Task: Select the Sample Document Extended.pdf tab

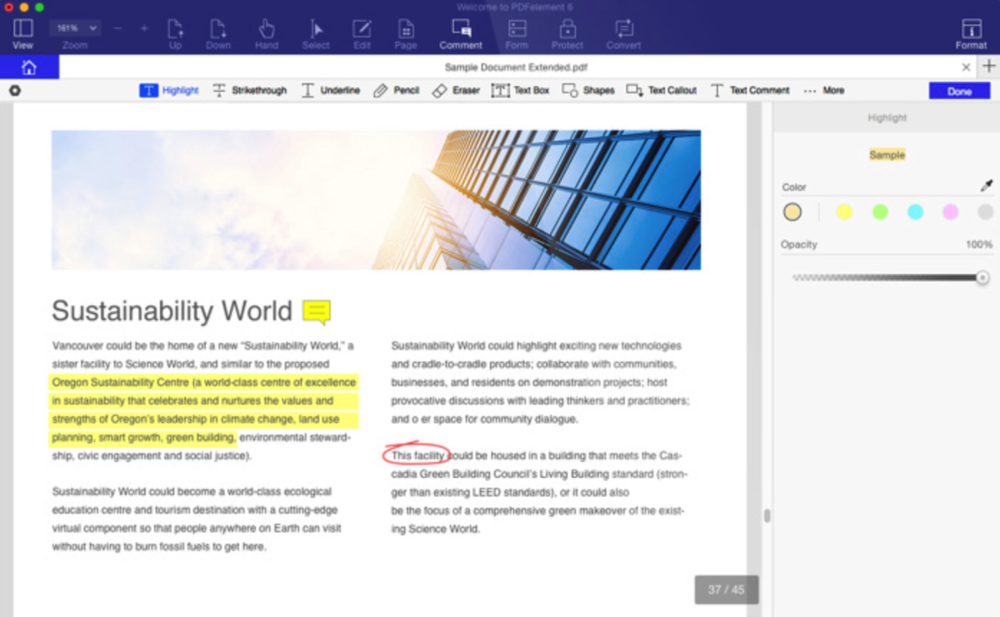Action: click(x=515, y=67)
